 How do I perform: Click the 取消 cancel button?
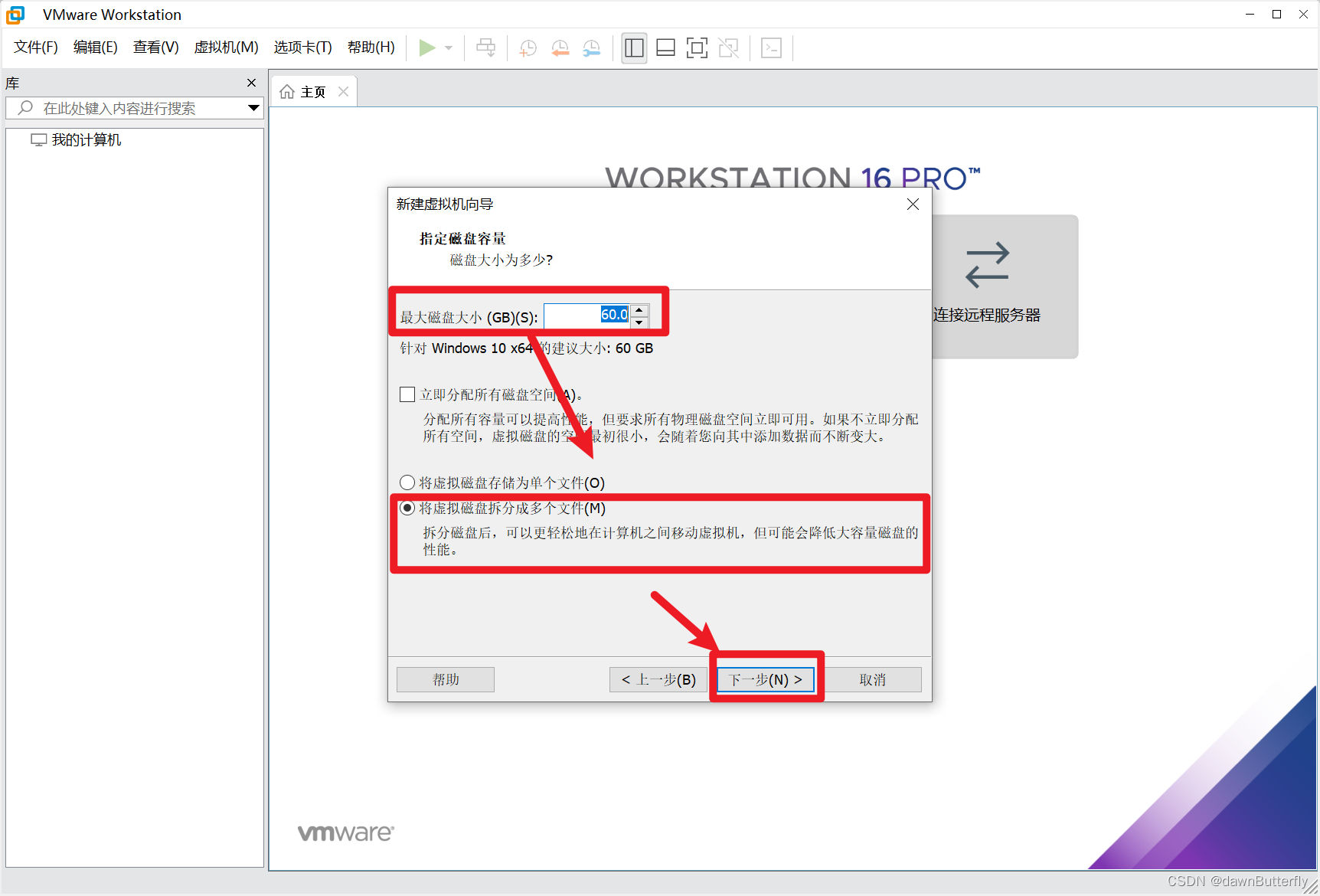click(x=873, y=679)
